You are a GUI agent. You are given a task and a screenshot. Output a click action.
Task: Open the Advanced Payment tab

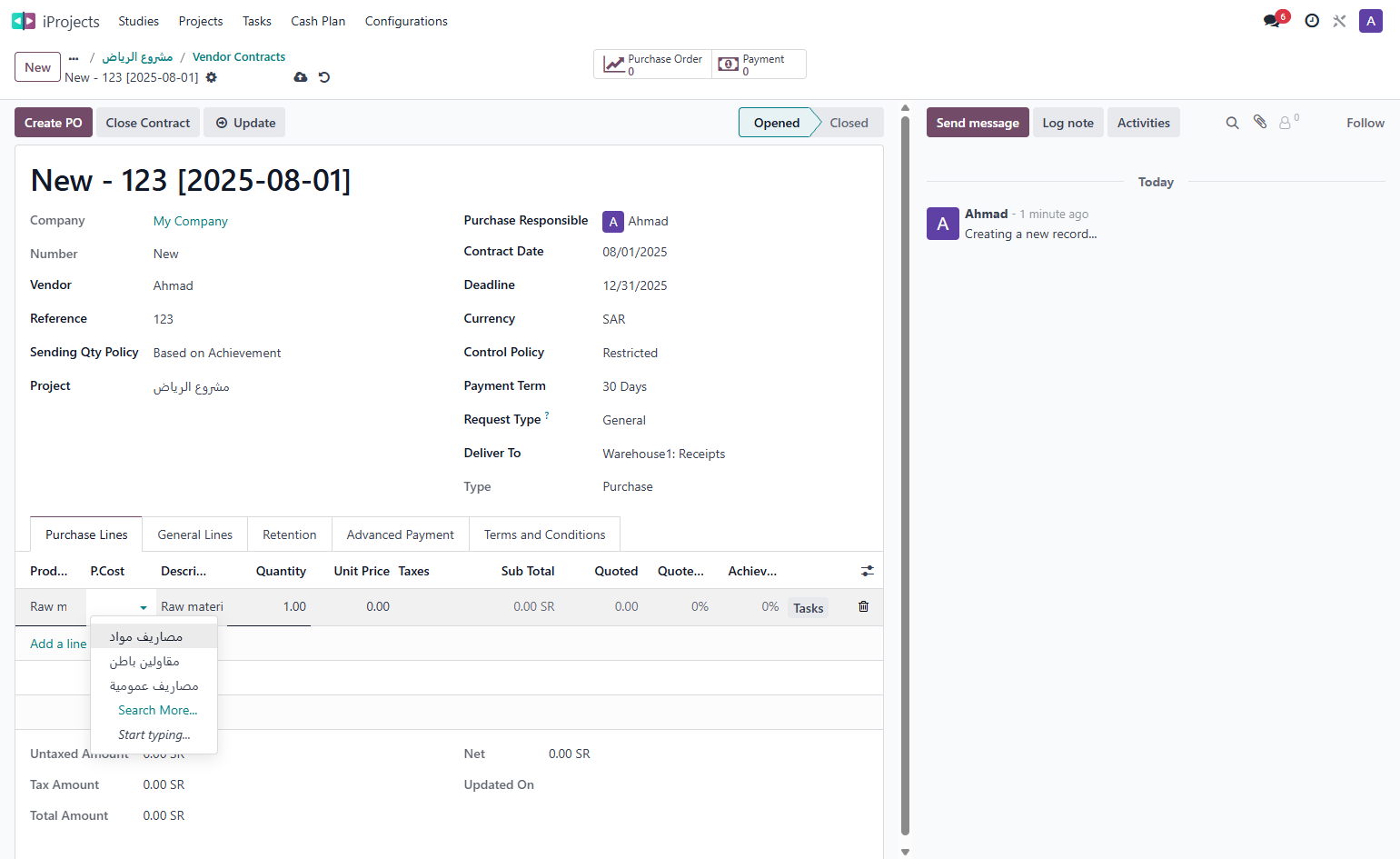point(401,534)
